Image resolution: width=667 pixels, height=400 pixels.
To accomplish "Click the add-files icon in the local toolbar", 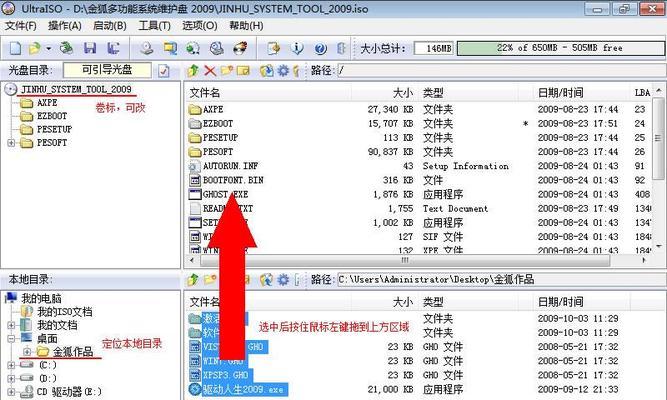I will (267, 280).
